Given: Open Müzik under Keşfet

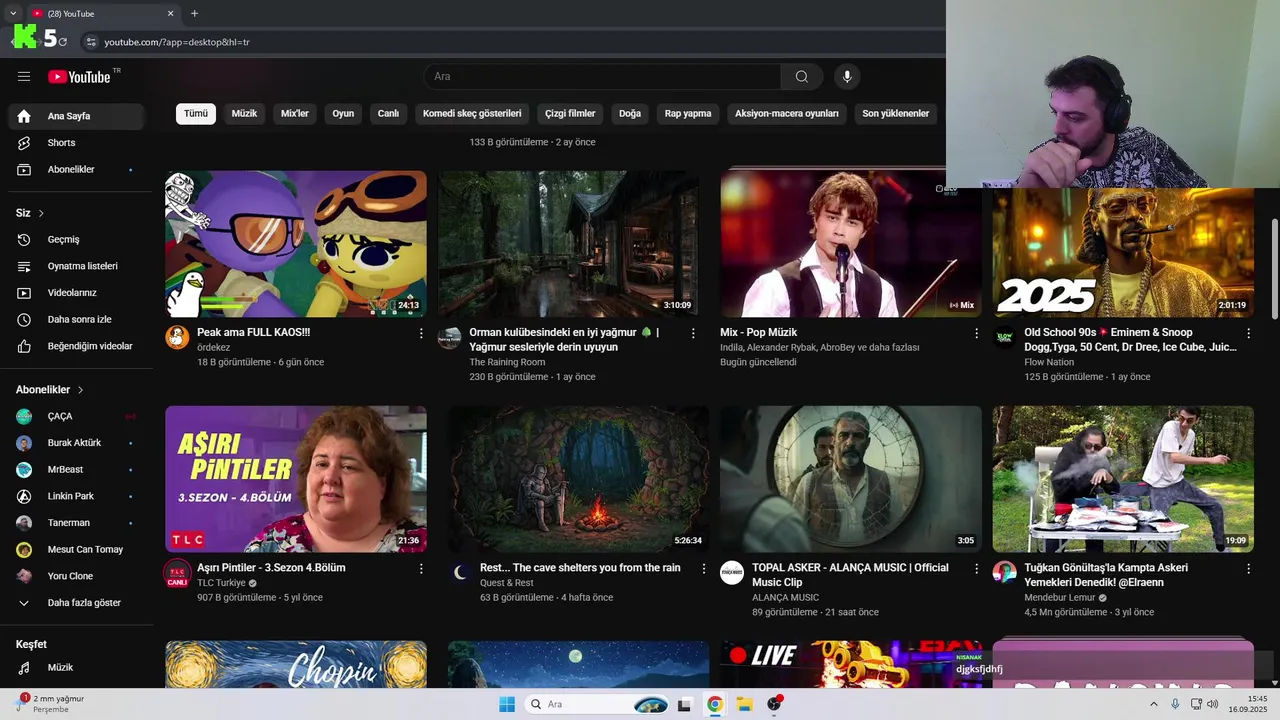Looking at the screenshot, I should click(x=76, y=668).
